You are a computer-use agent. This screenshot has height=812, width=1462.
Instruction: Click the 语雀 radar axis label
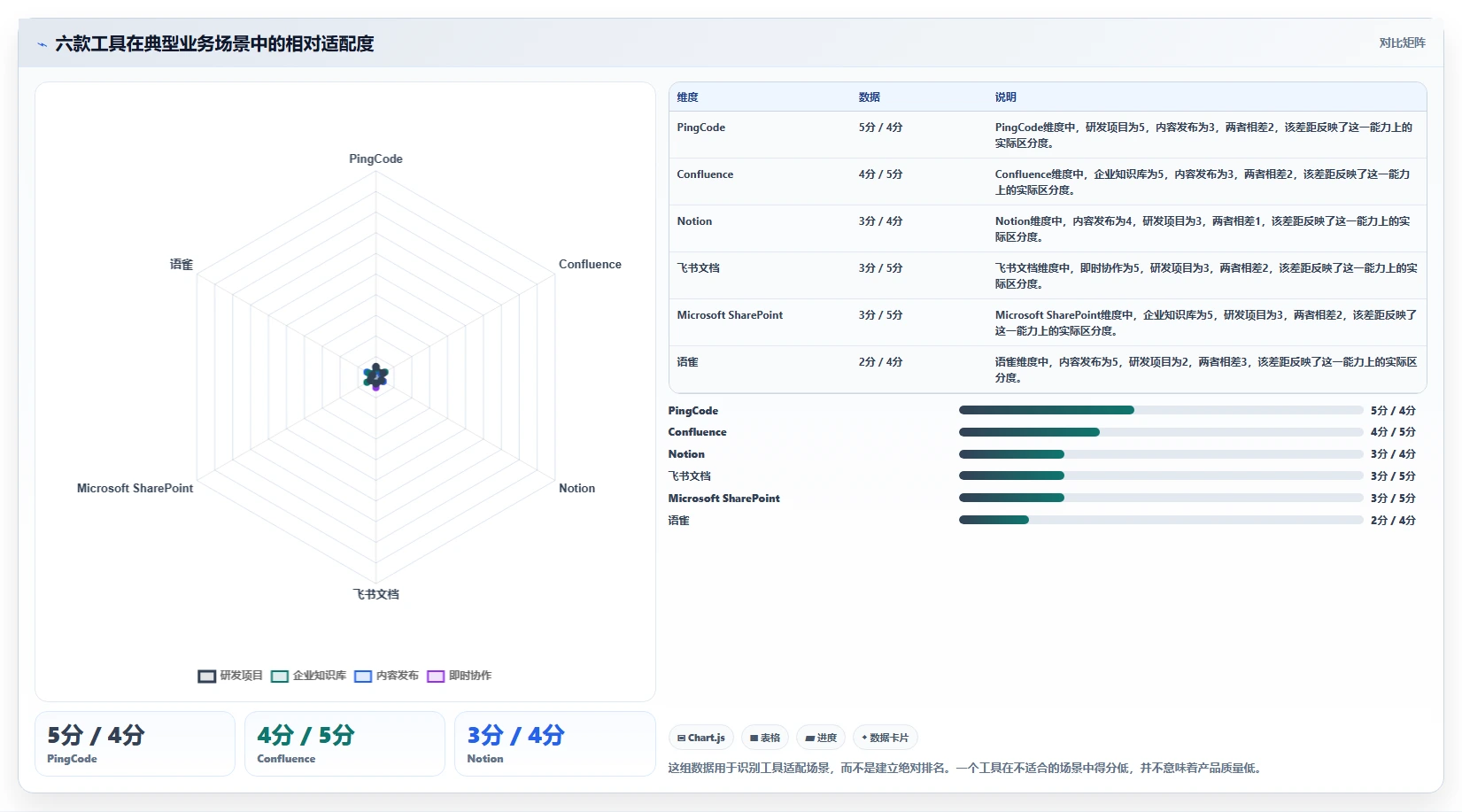(x=182, y=265)
